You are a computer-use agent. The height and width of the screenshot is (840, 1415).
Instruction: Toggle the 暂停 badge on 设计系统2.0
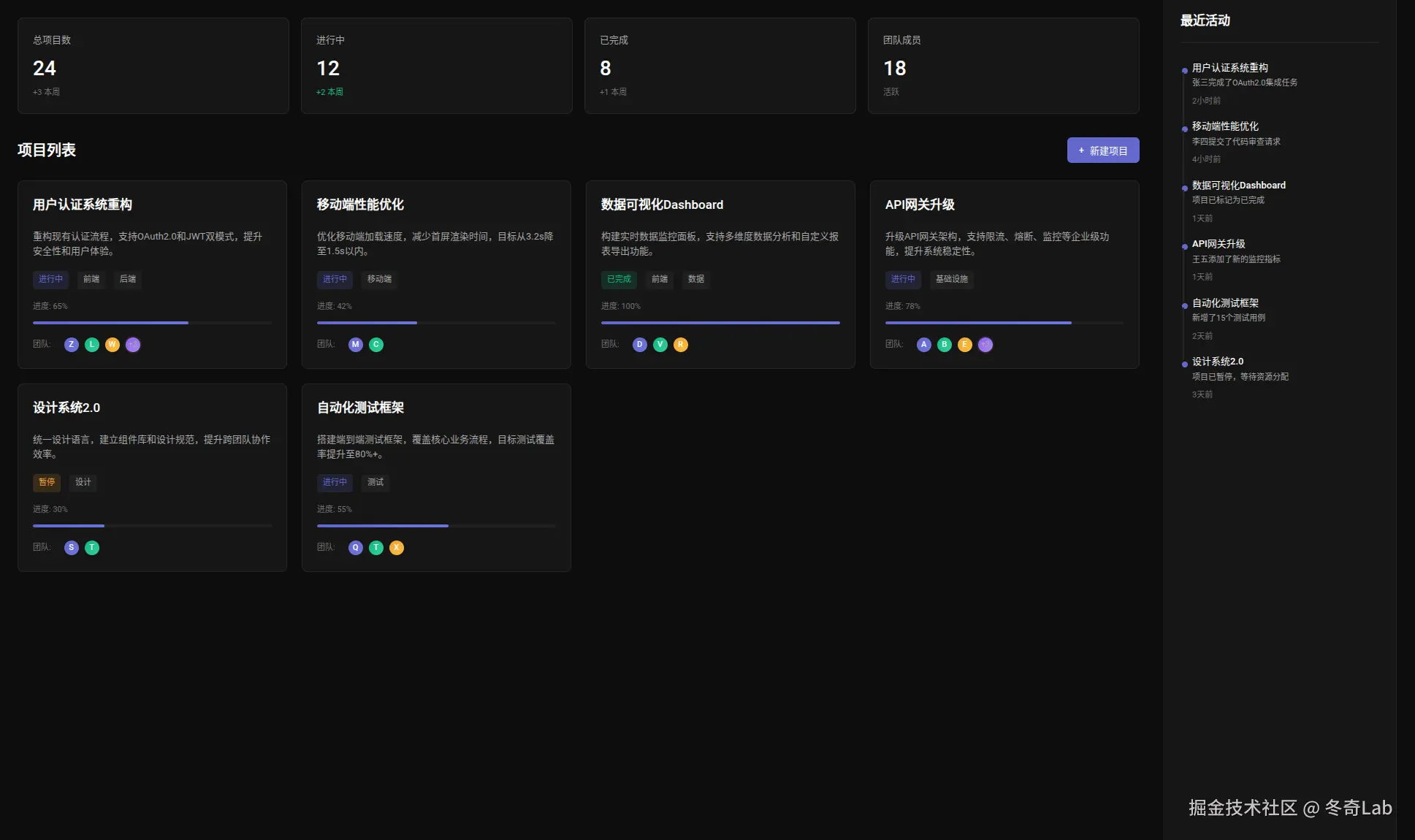47,482
